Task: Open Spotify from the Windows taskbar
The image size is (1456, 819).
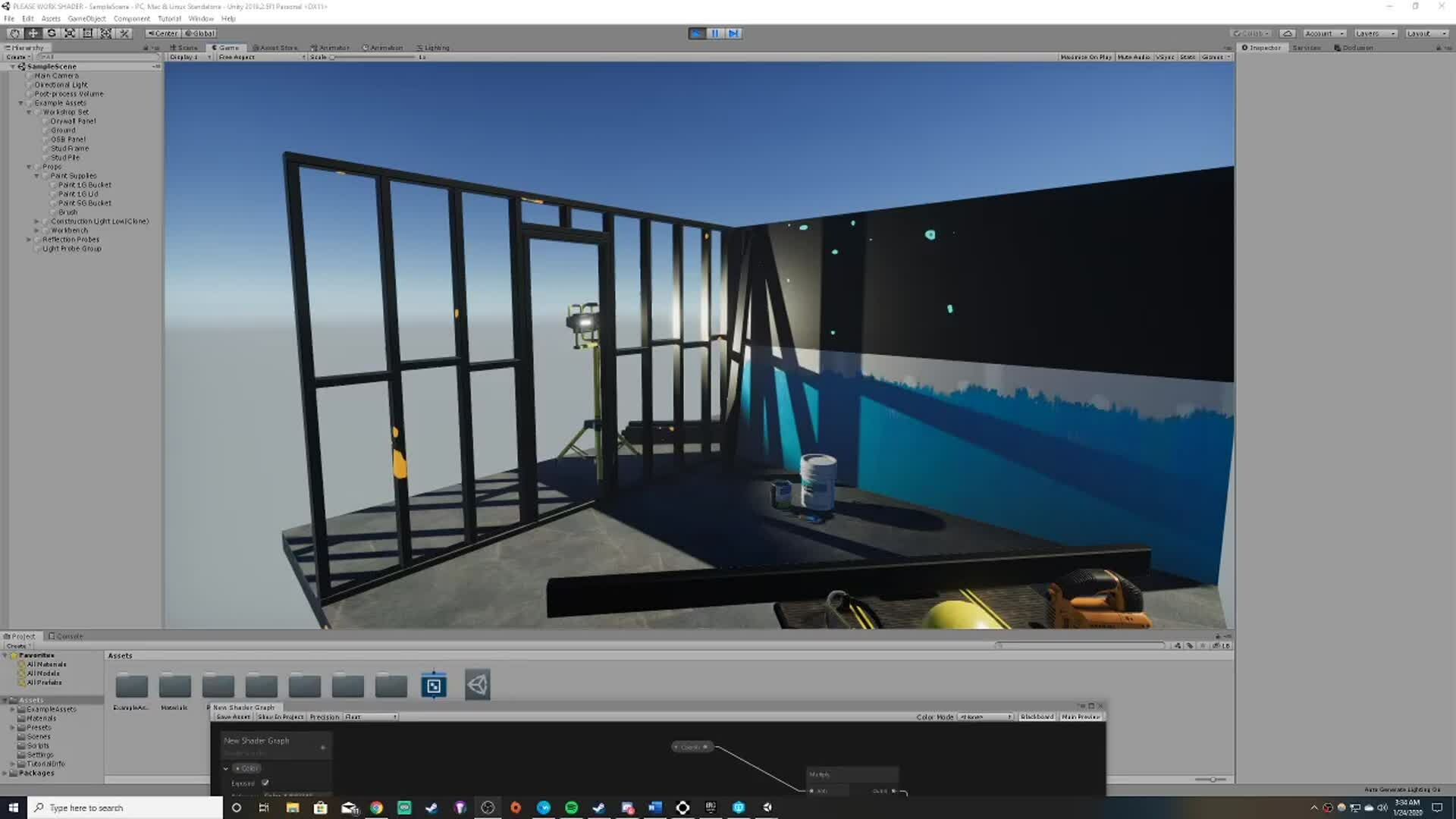Action: pyautogui.click(x=571, y=808)
